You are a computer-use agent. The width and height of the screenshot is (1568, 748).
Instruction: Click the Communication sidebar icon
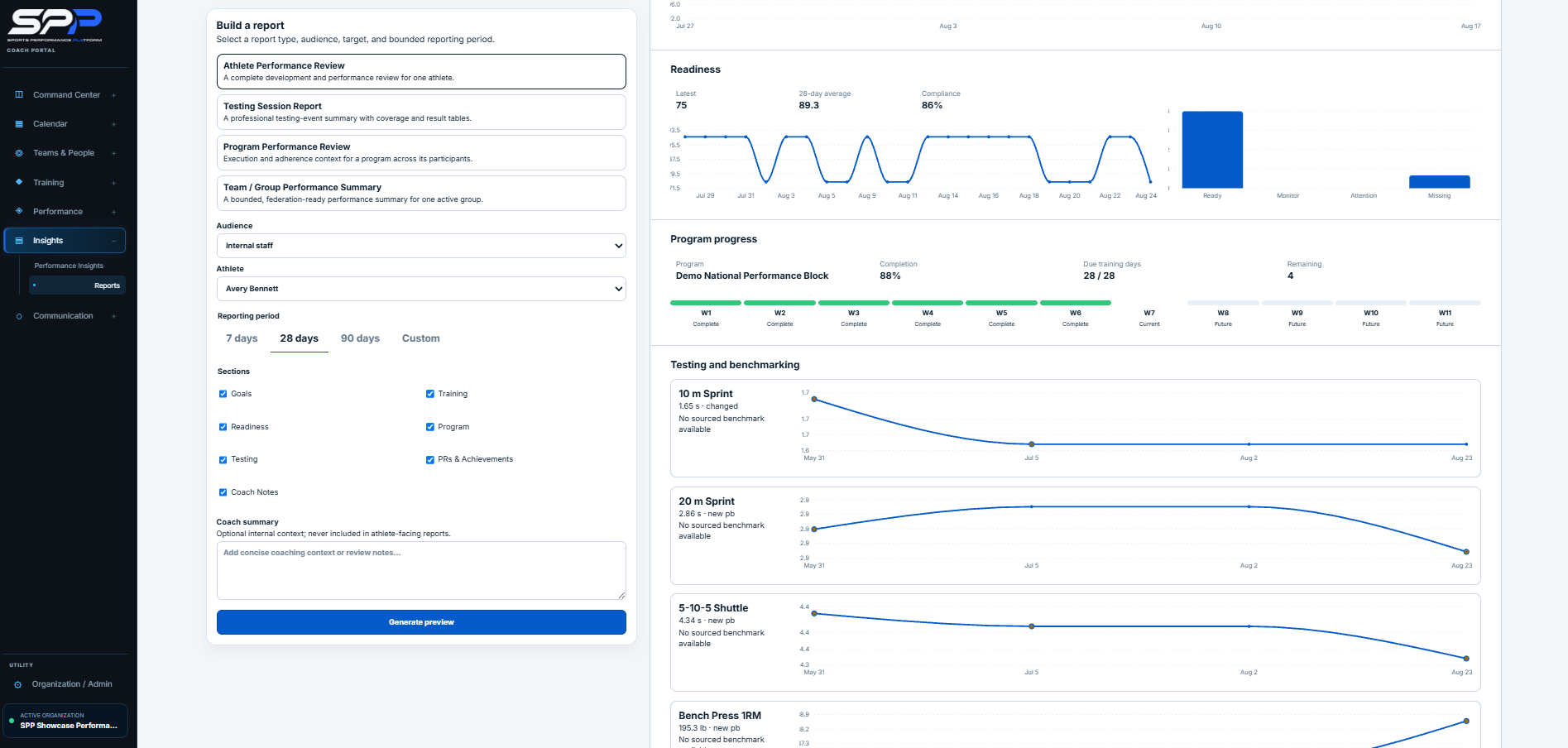tap(19, 316)
